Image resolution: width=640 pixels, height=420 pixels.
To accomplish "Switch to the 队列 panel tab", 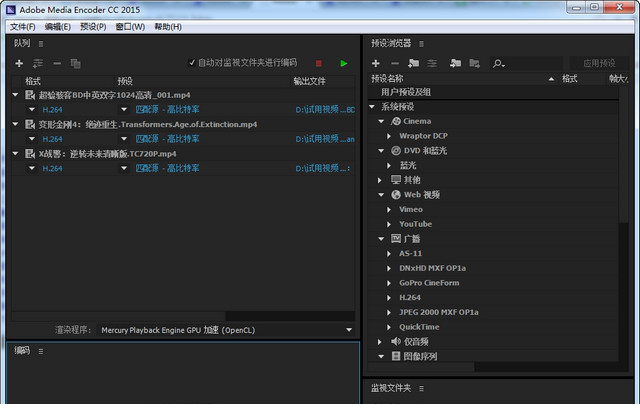I will [x=22, y=43].
